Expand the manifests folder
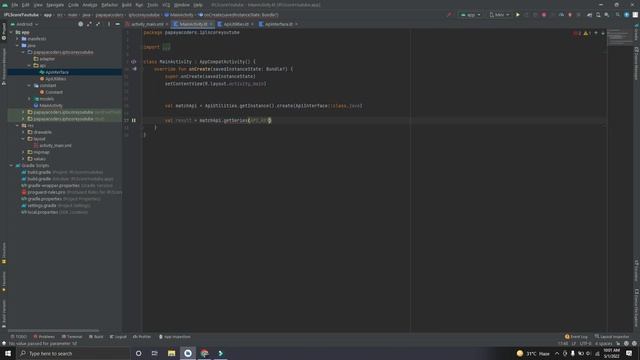This screenshot has width=640, height=360. (18, 39)
